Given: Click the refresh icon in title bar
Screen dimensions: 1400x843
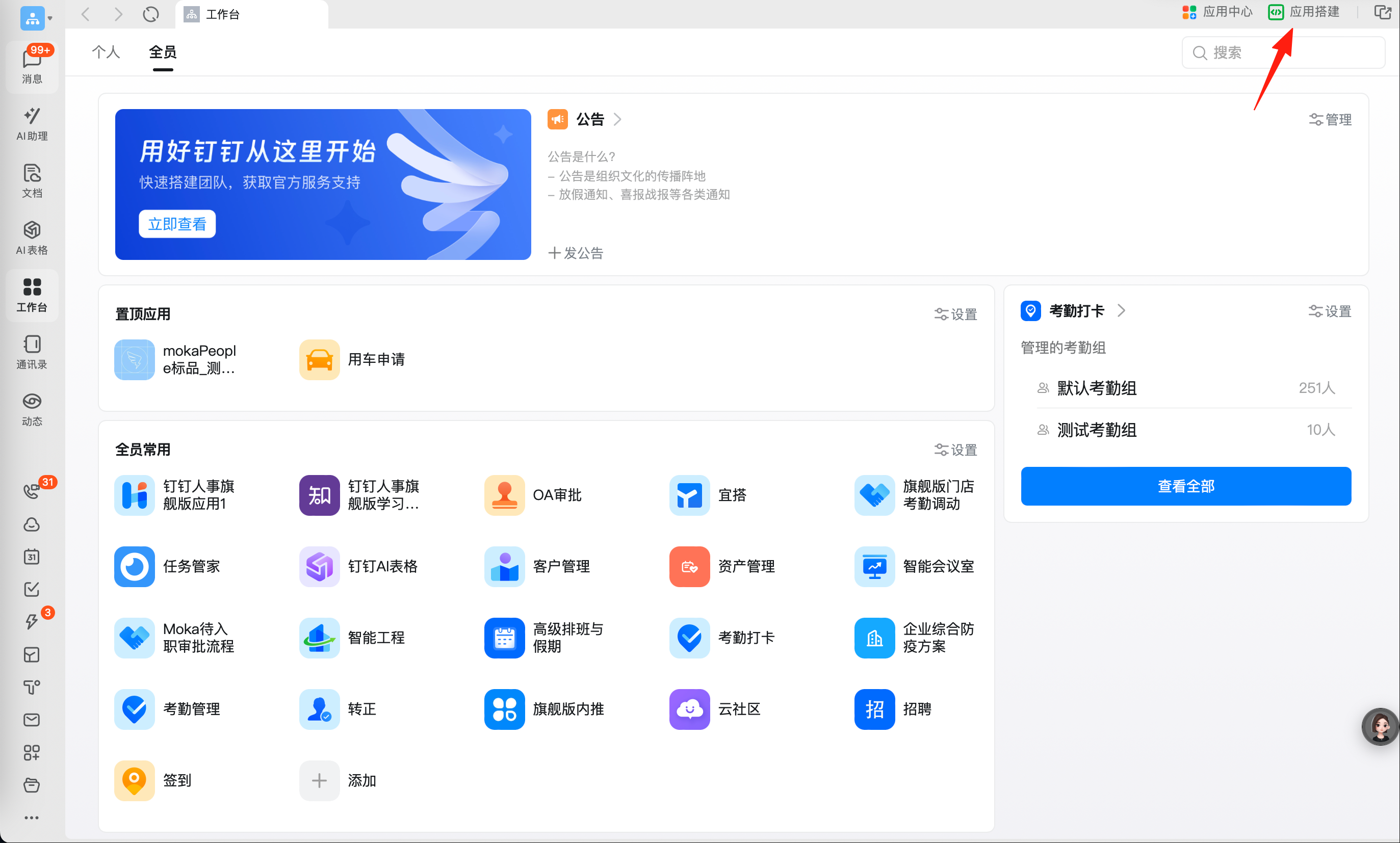Looking at the screenshot, I should coord(150,14).
